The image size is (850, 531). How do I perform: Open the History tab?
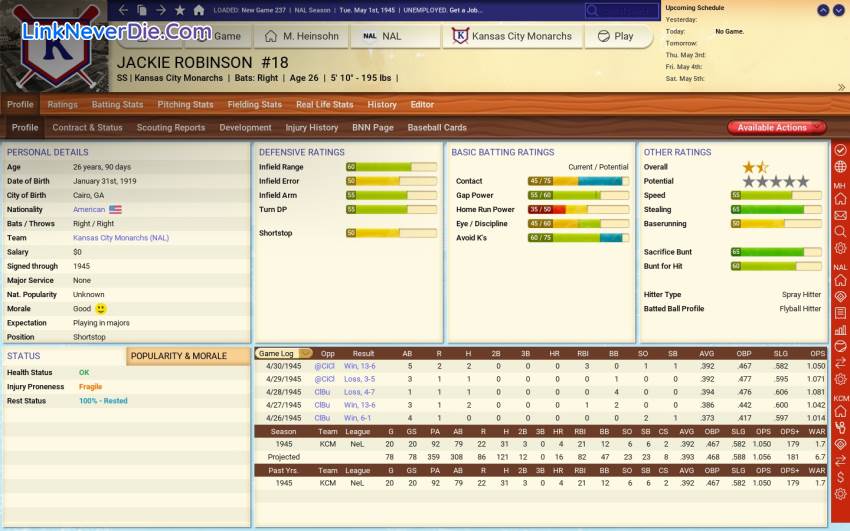[x=382, y=105]
